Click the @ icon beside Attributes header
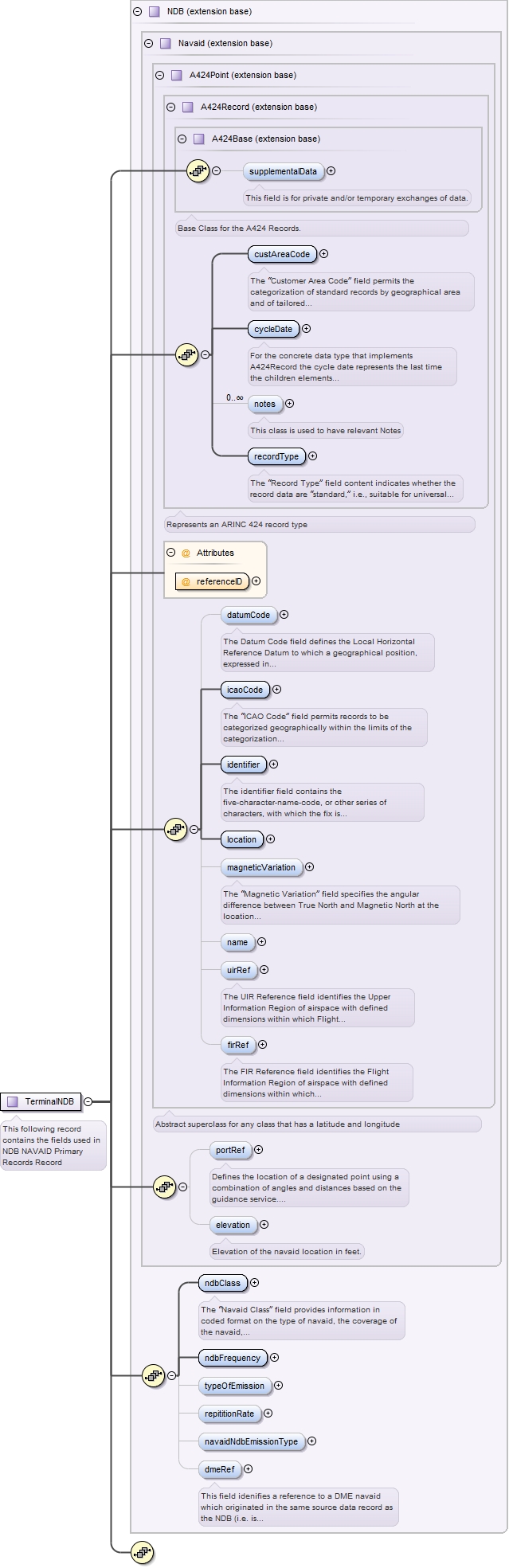 pyautogui.click(x=186, y=553)
